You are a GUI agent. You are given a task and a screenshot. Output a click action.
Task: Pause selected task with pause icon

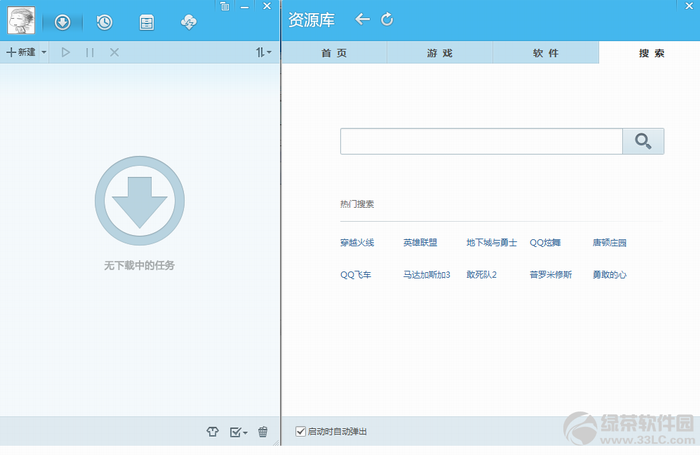click(x=90, y=53)
